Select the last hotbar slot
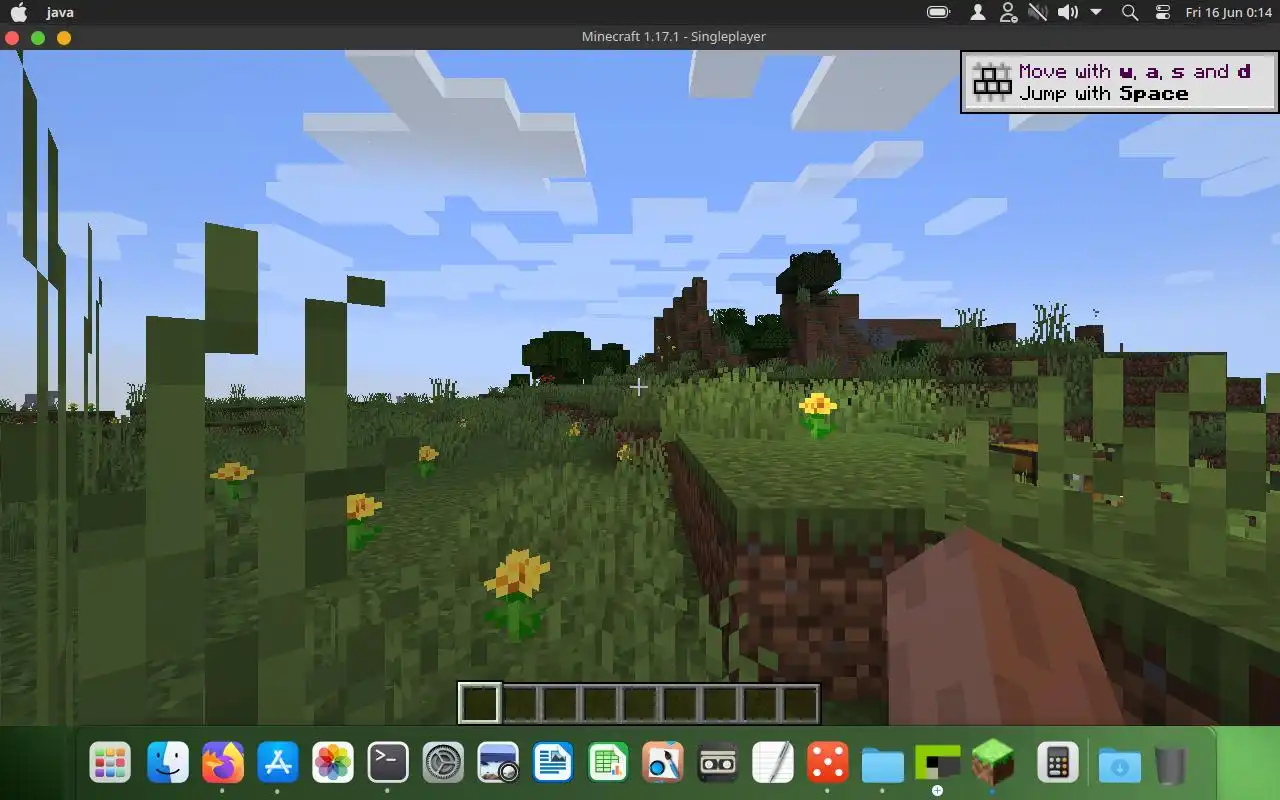 pyautogui.click(x=800, y=703)
